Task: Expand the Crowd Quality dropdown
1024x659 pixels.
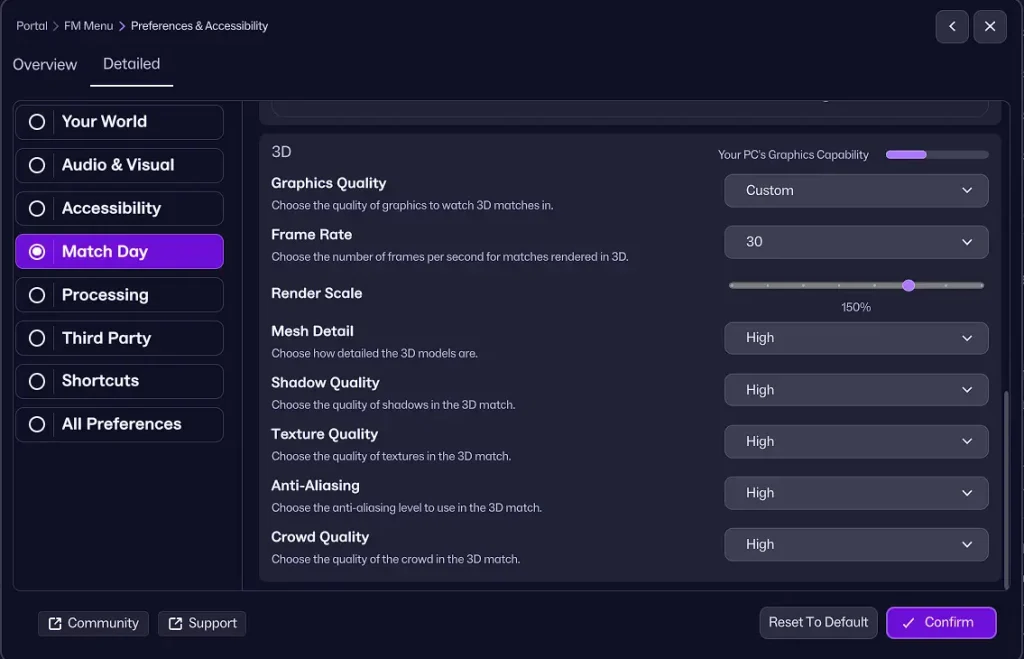Action: 856,545
